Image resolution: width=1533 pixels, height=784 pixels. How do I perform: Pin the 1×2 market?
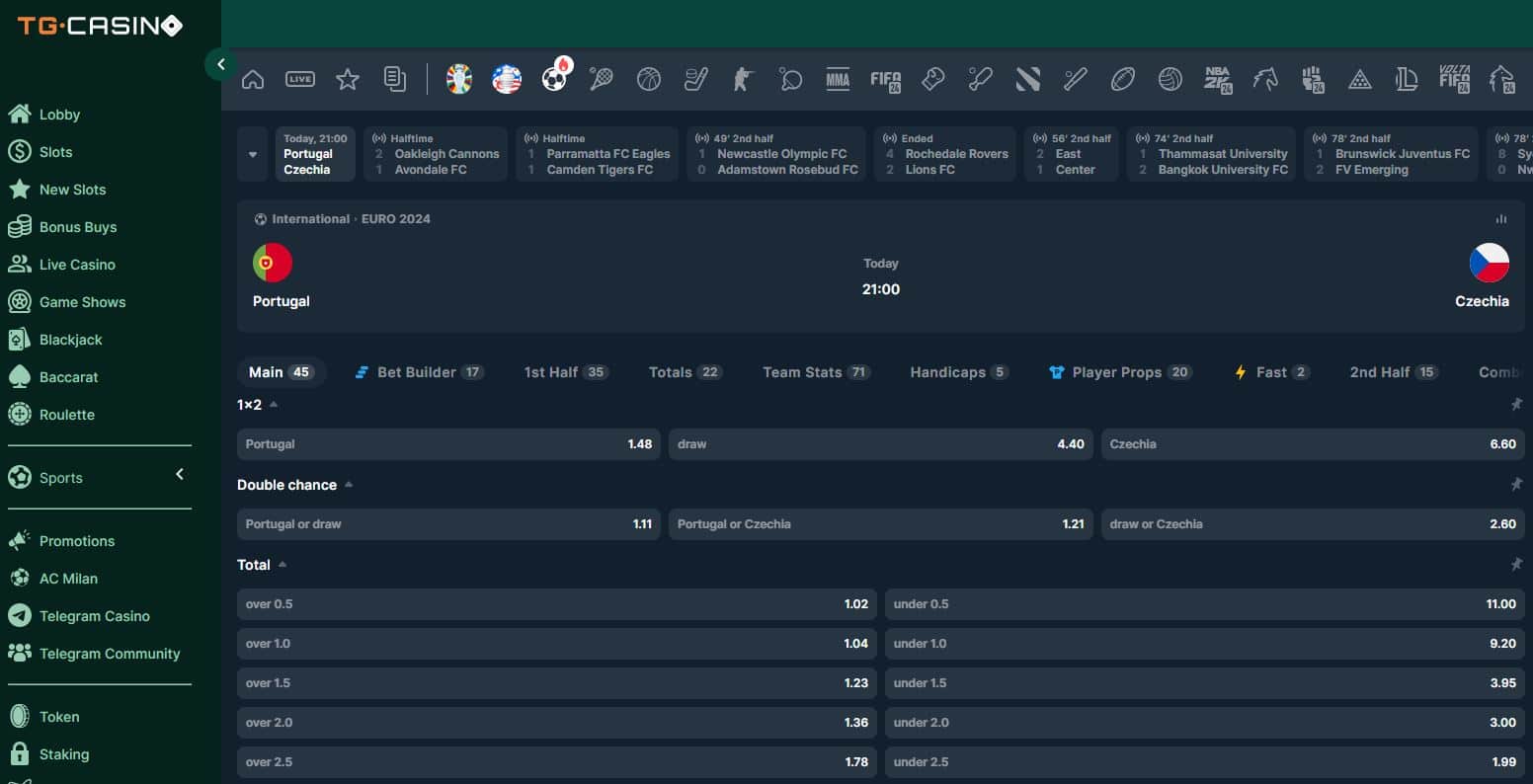1516,405
